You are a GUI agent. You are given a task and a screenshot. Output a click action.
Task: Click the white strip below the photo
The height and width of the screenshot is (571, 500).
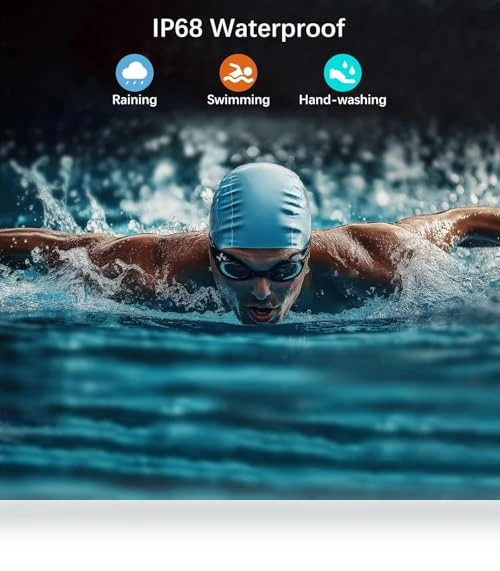(250, 535)
